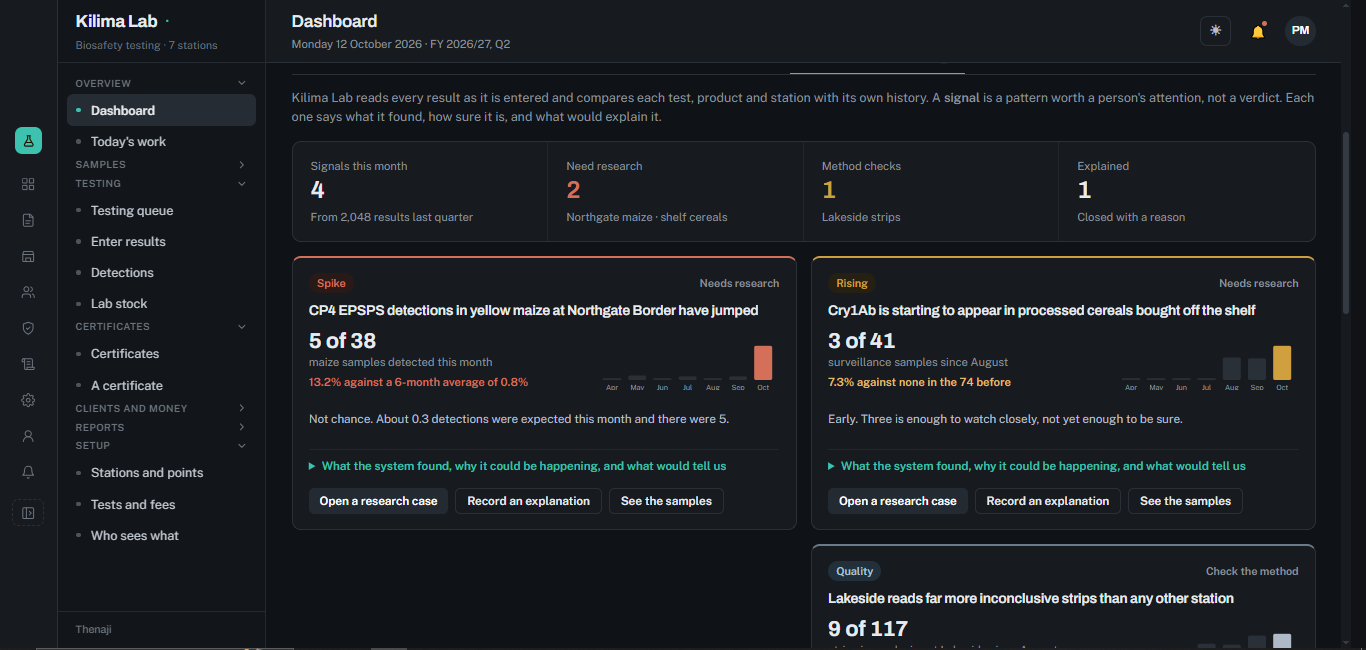Open the people group icon in rail
1366x650 pixels.
28,292
